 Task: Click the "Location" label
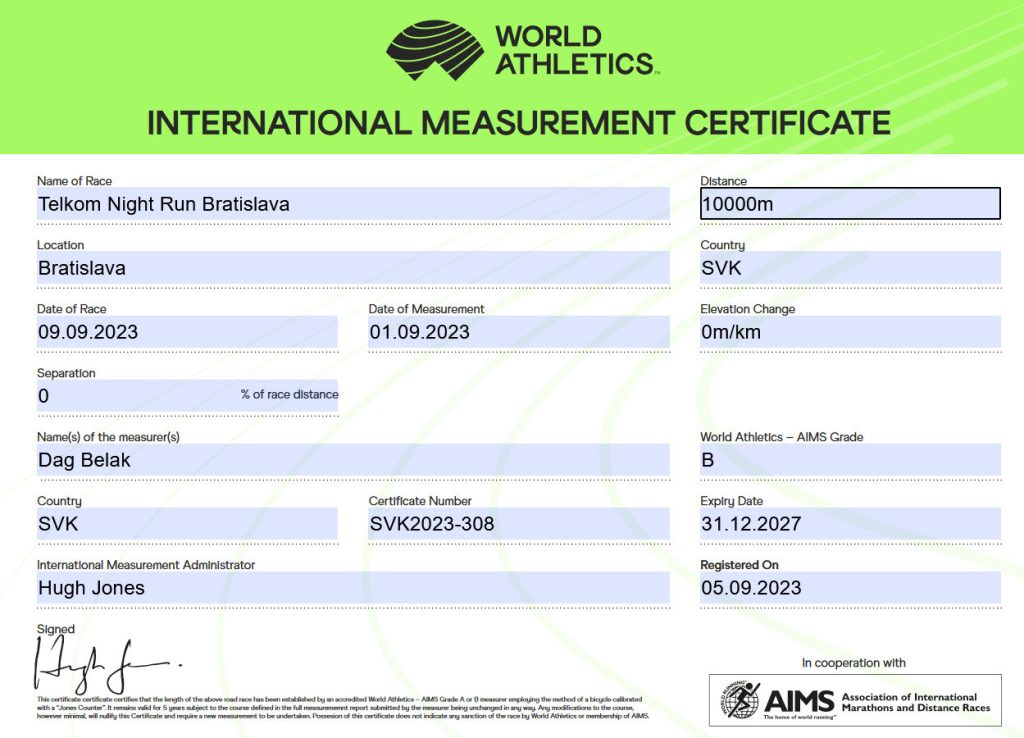(61, 245)
